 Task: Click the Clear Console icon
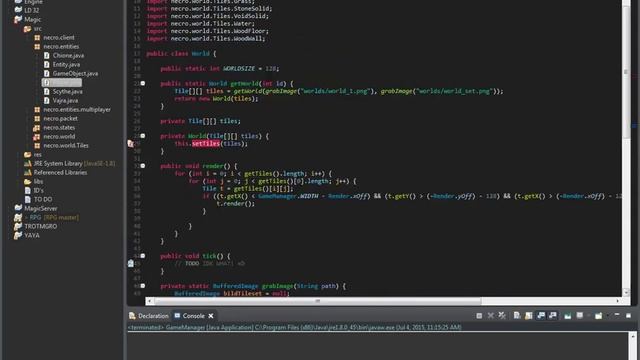517,316
